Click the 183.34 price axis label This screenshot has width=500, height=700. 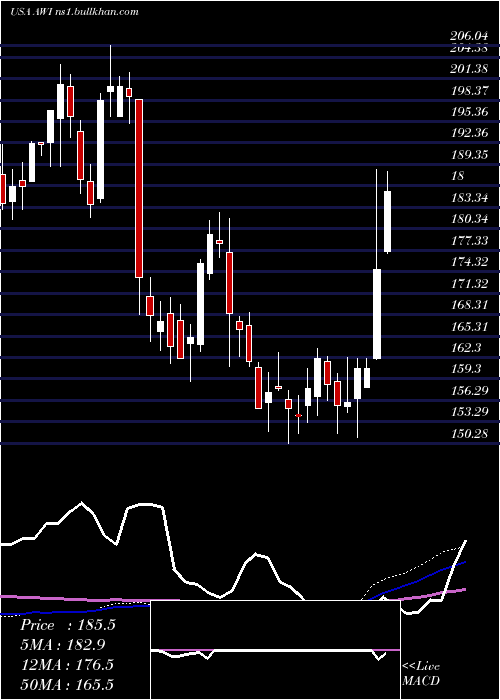pyautogui.click(x=469, y=198)
